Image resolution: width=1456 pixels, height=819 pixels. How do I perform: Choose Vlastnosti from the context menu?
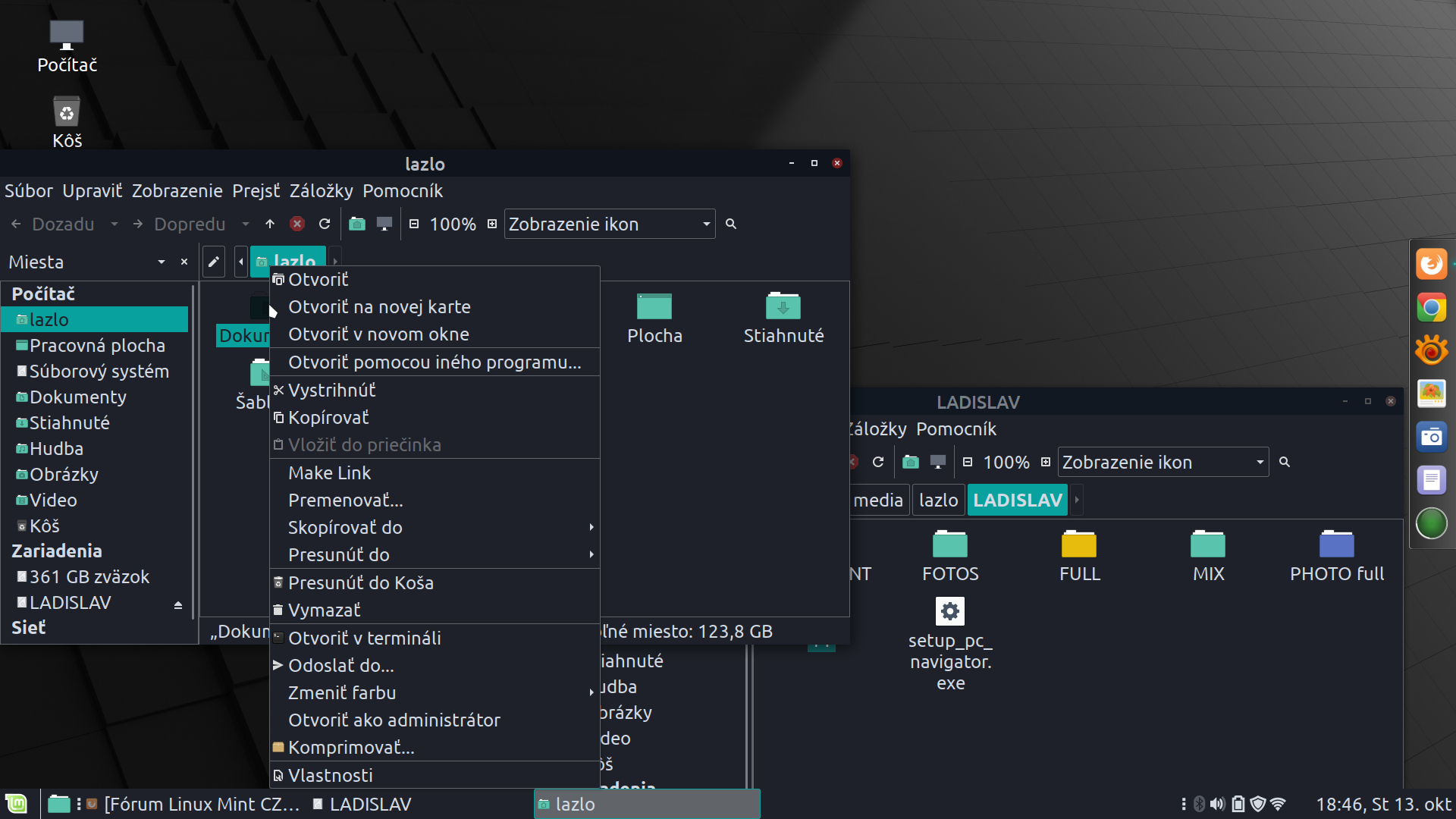331,775
